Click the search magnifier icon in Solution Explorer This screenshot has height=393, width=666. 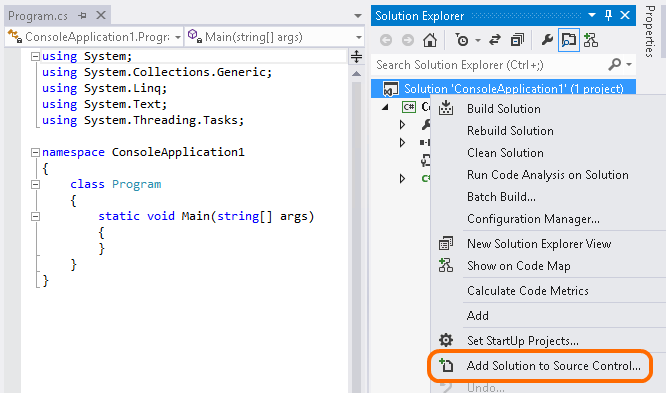pyautogui.click(x=615, y=65)
